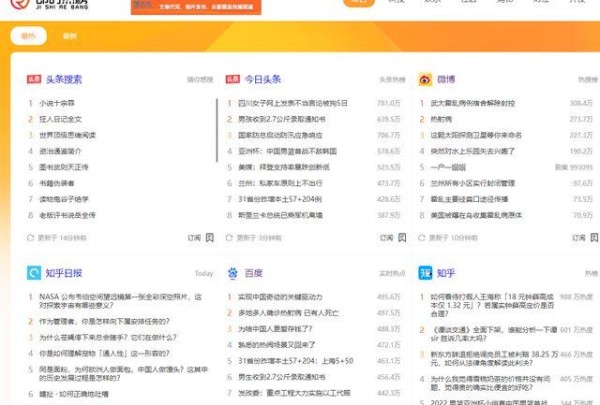The height and width of the screenshot is (405, 600).
Task: Subscribe (订阅) to the 头条搜索 board
Action: pos(194,238)
